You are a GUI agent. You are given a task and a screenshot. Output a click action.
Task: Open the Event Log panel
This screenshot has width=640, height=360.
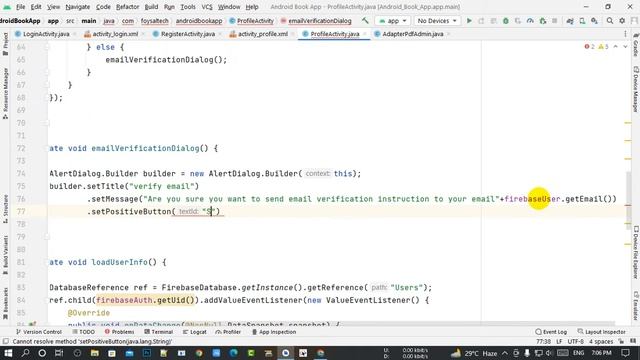(551, 332)
